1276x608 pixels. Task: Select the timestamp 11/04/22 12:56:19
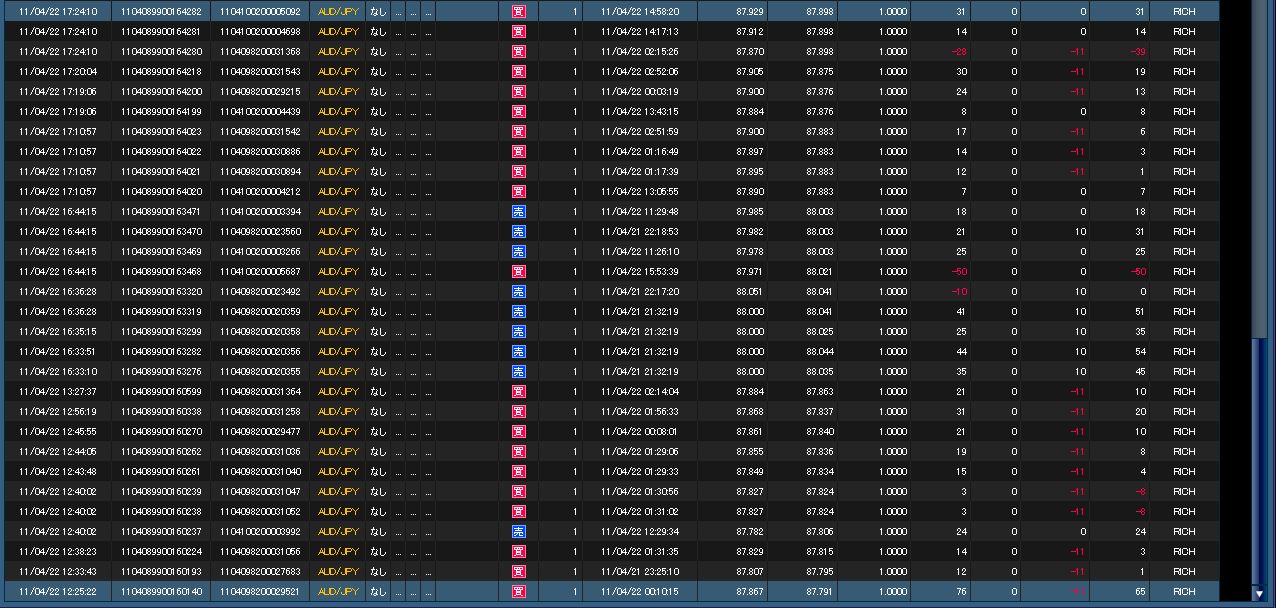coord(58,412)
